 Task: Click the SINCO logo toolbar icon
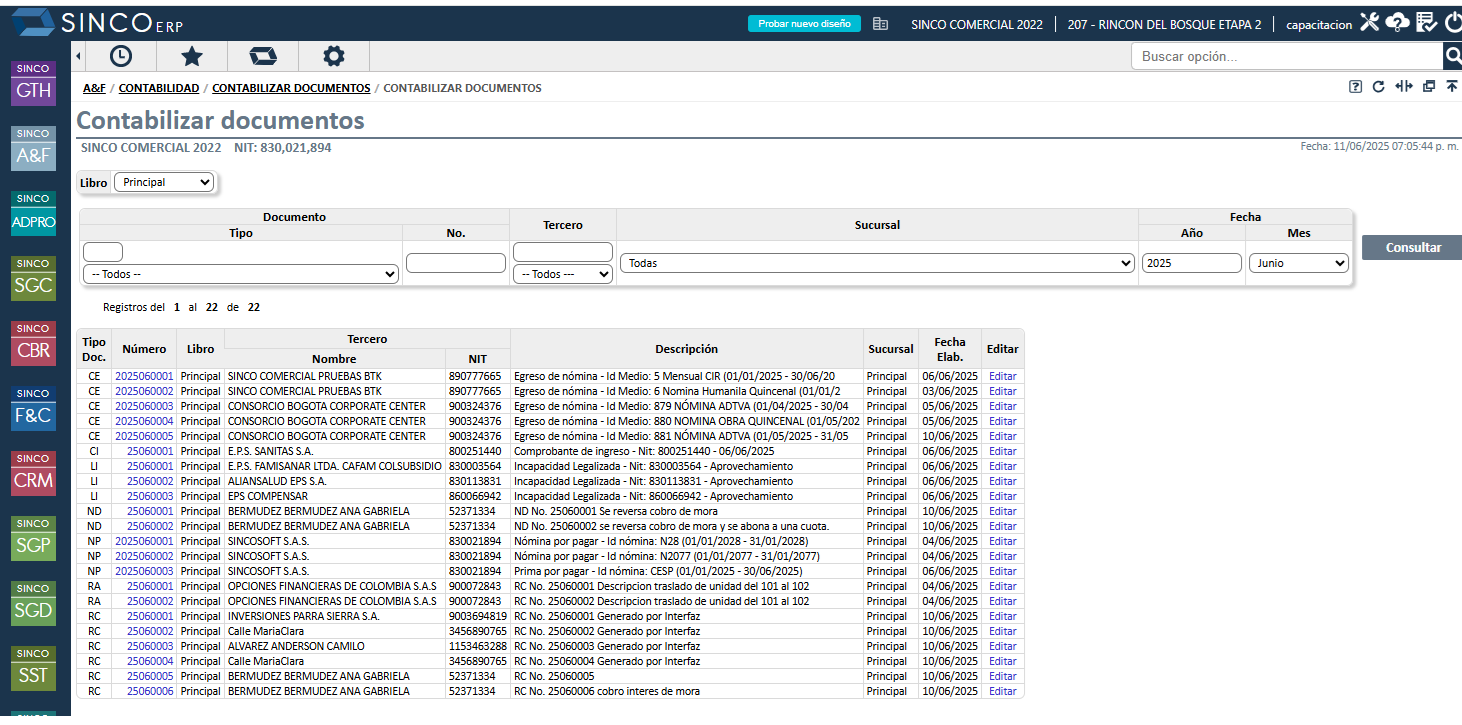tap(263, 56)
